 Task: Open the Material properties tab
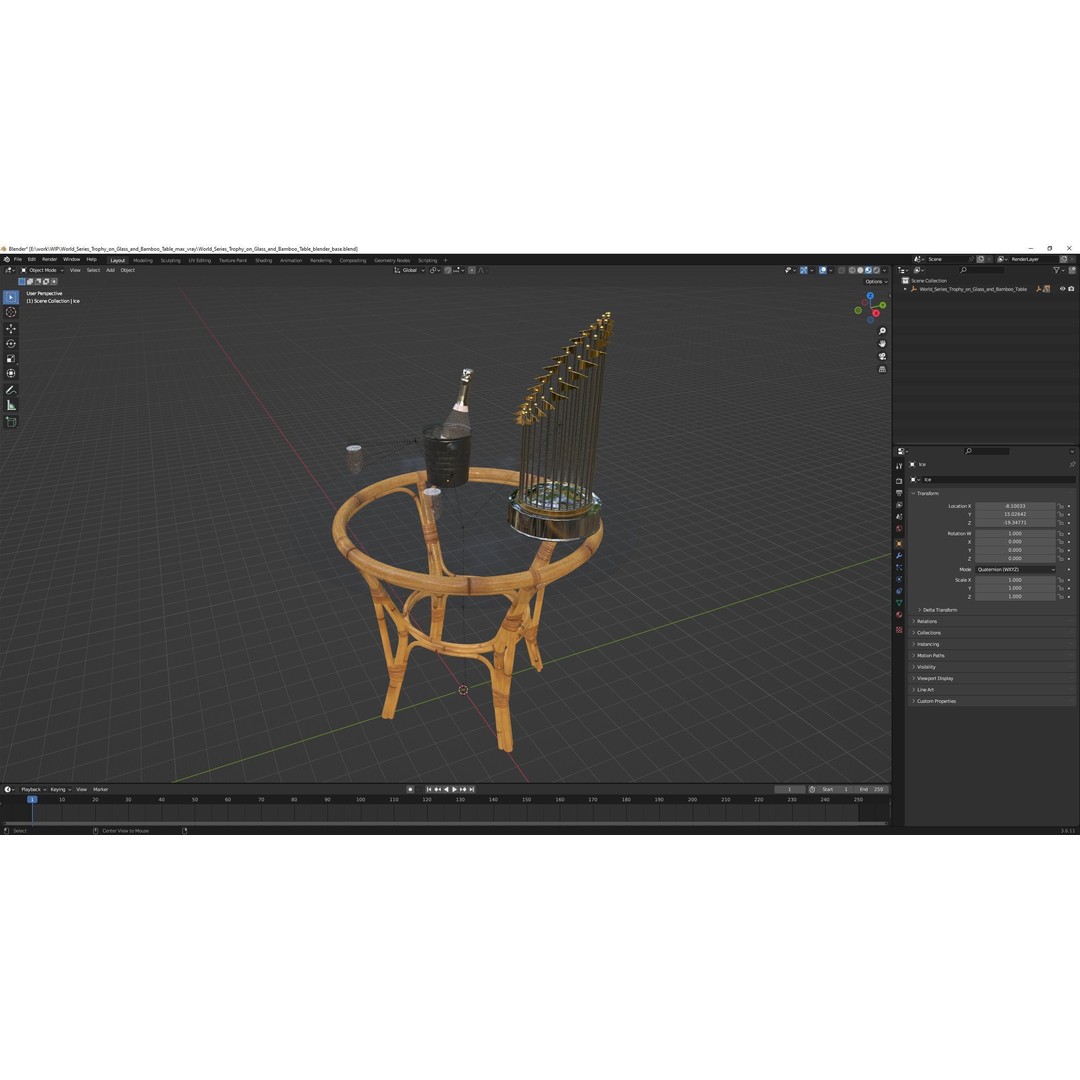[x=899, y=614]
